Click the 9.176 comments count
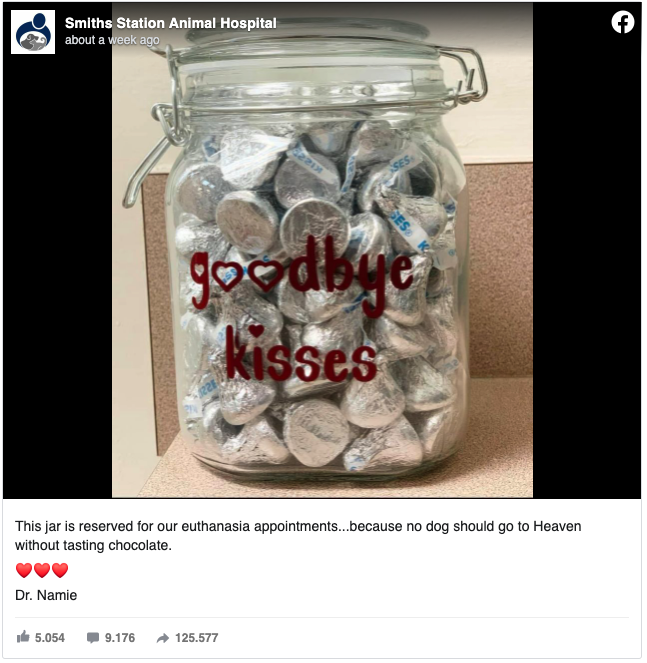The height and width of the screenshot is (663, 647). (120, 638)
